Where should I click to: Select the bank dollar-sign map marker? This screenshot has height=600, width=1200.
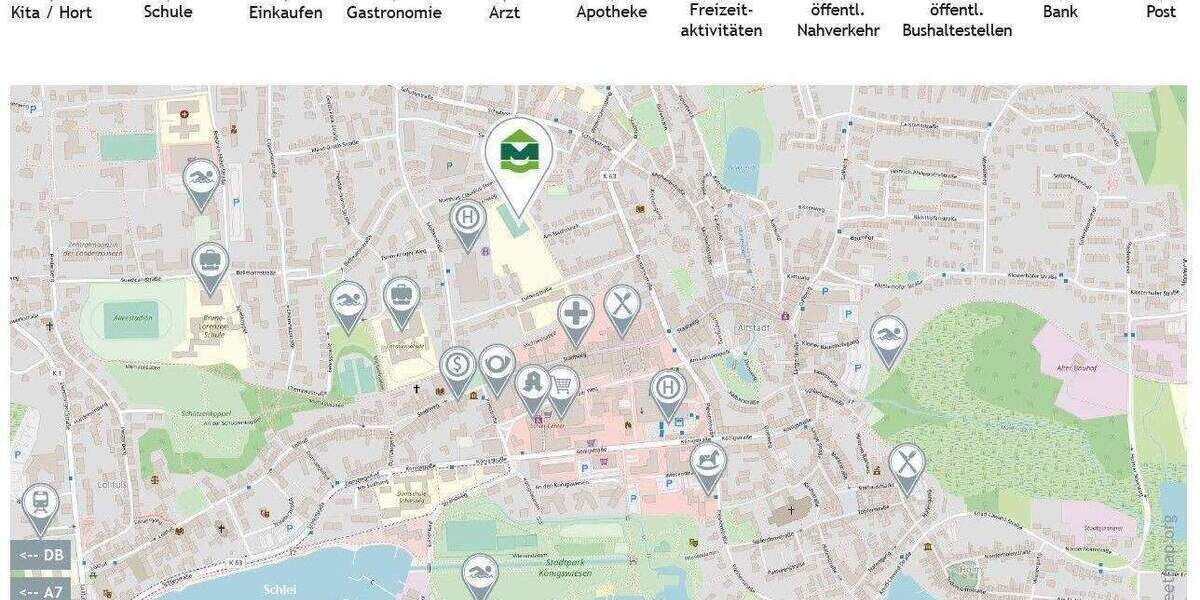(x=457, y=370)
